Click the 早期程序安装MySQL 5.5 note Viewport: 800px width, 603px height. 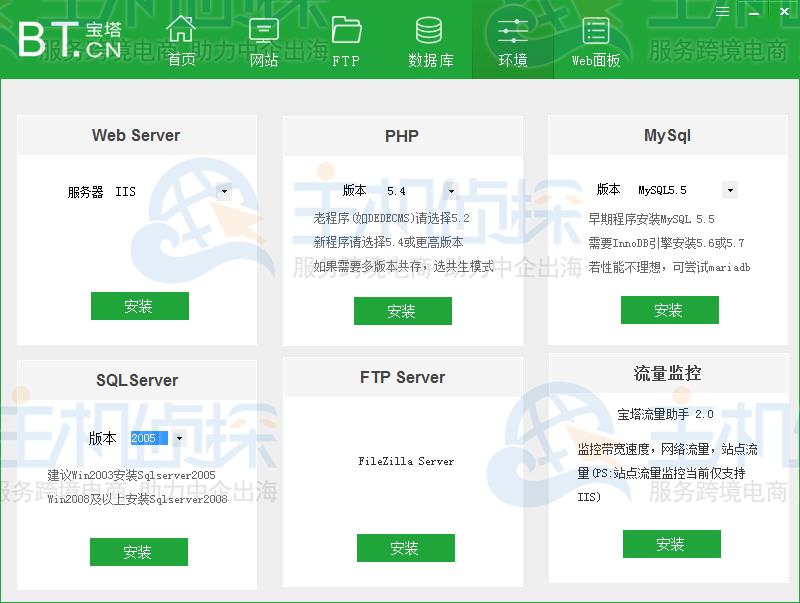(652, 219)
